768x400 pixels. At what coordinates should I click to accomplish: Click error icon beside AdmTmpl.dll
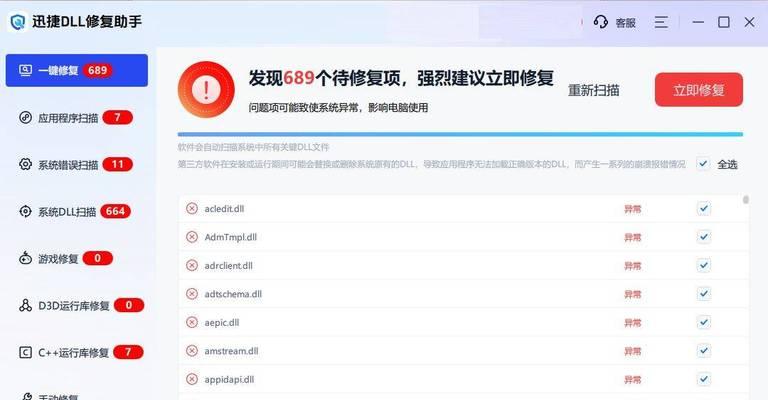pos(192,237)
